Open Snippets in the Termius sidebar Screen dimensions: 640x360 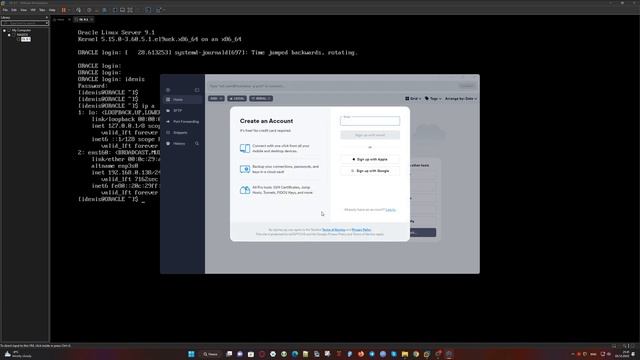coord(182,133)
